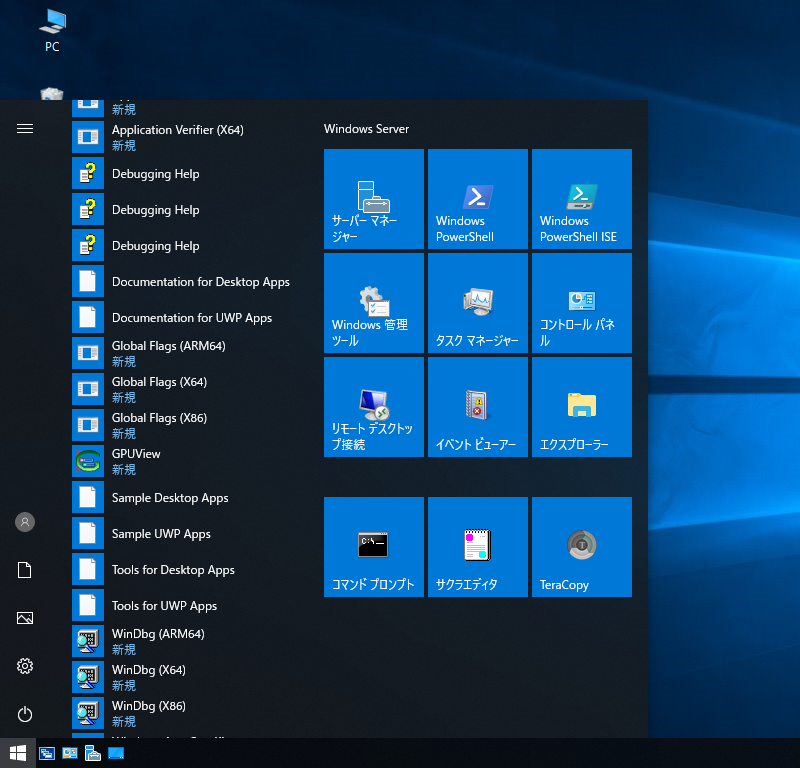
Task: Launch Global Flags (X86)
Action: [x=189, y=425]
